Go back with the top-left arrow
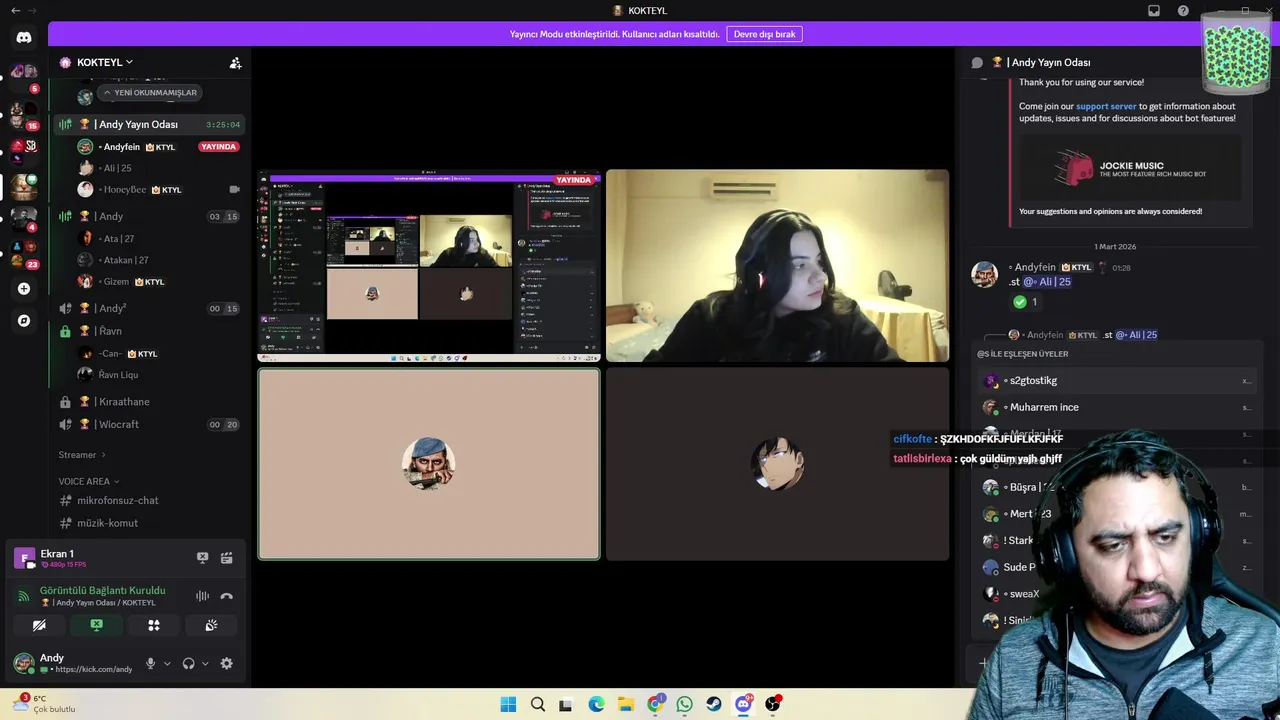Screen dimensions: 1280x720 (15, 10)
